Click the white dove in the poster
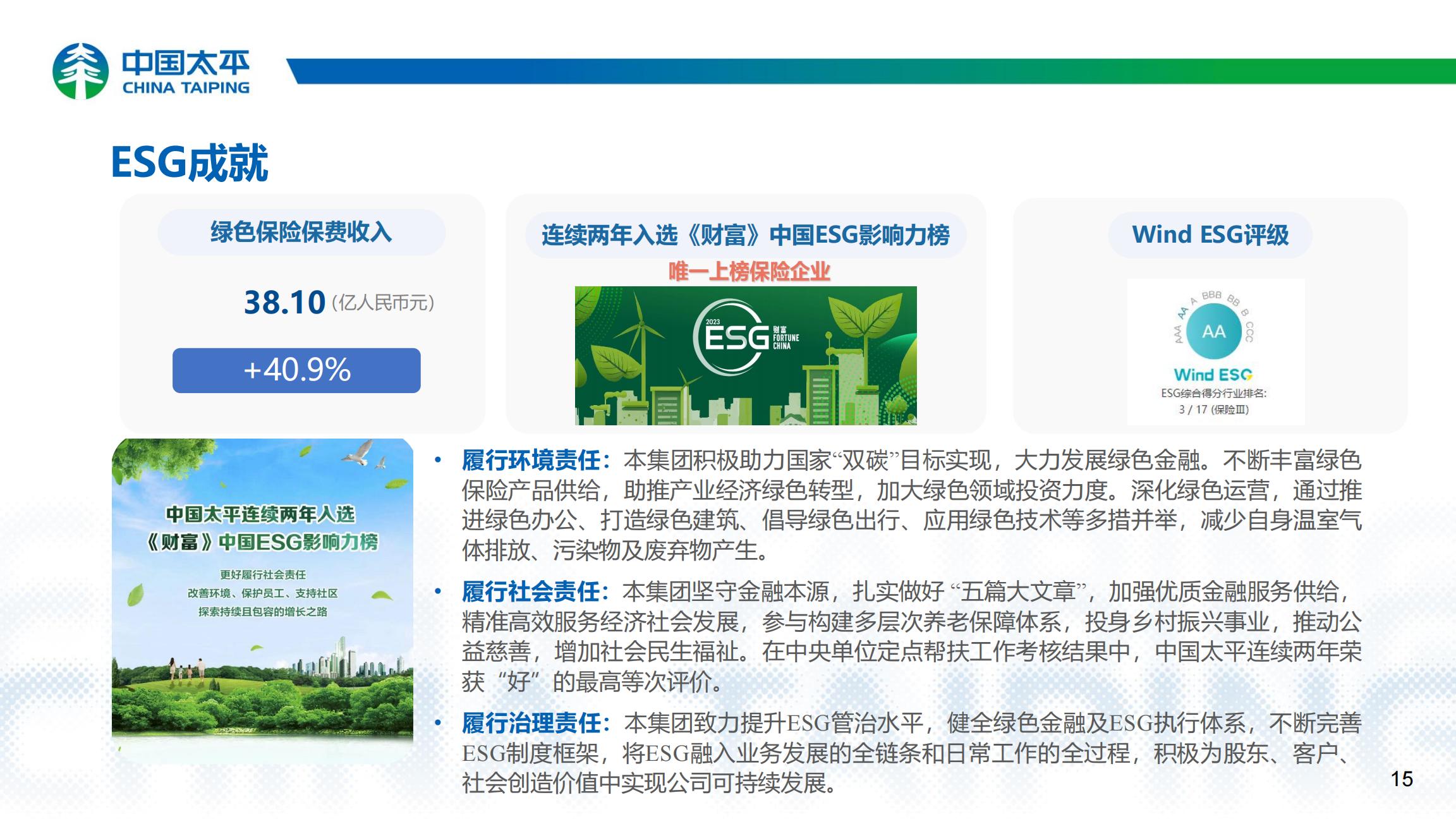The width and height of the screenshot is (1456, 819). pos(359,452)
